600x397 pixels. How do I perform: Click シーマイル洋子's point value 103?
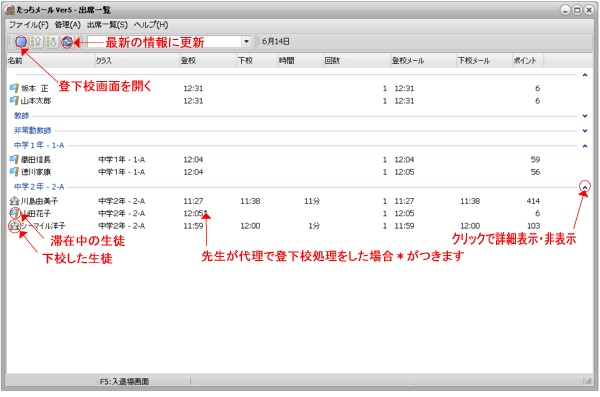click(x=533, y=226)
